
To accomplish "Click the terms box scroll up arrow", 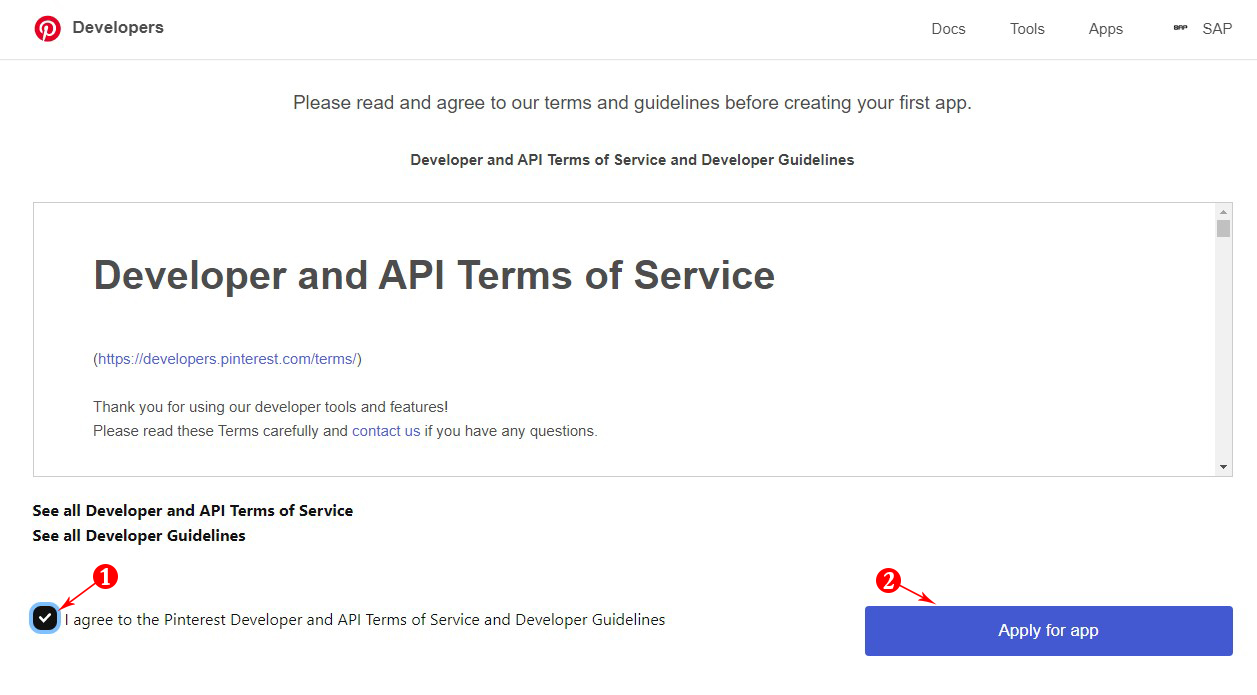I will pos(1223,212).
